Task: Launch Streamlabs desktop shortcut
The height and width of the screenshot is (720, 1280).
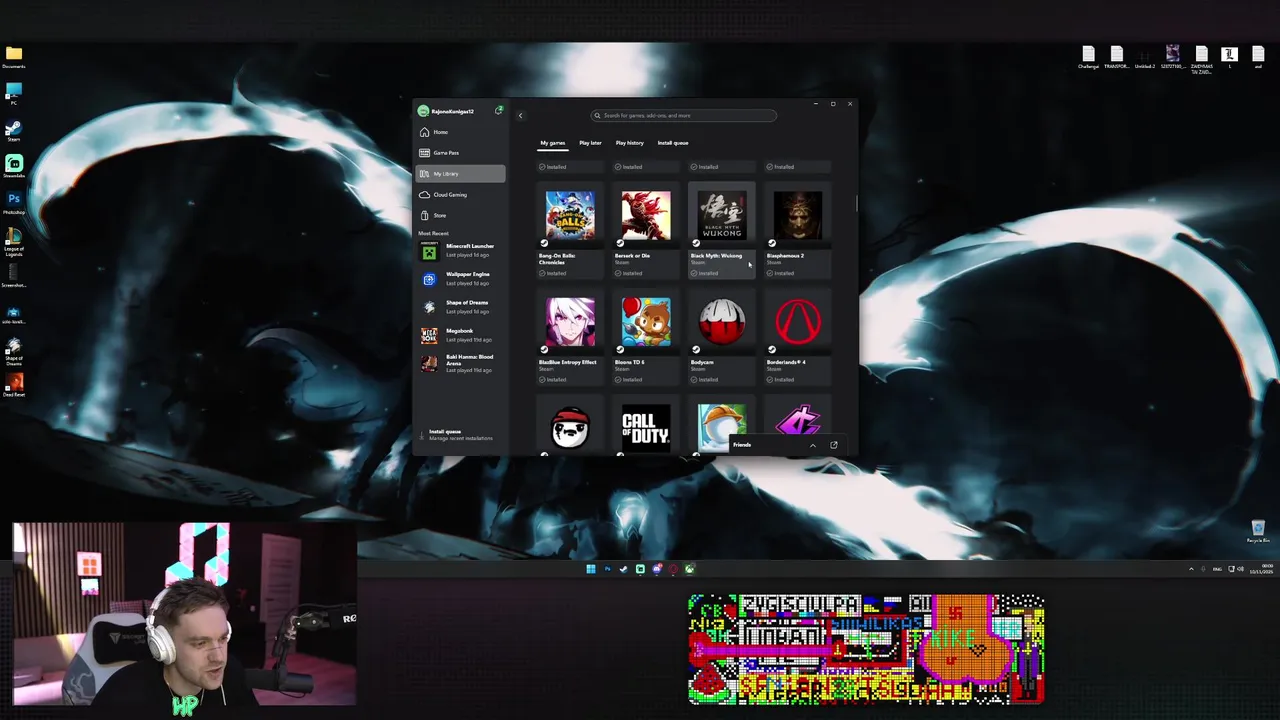Action: (14, 167)
